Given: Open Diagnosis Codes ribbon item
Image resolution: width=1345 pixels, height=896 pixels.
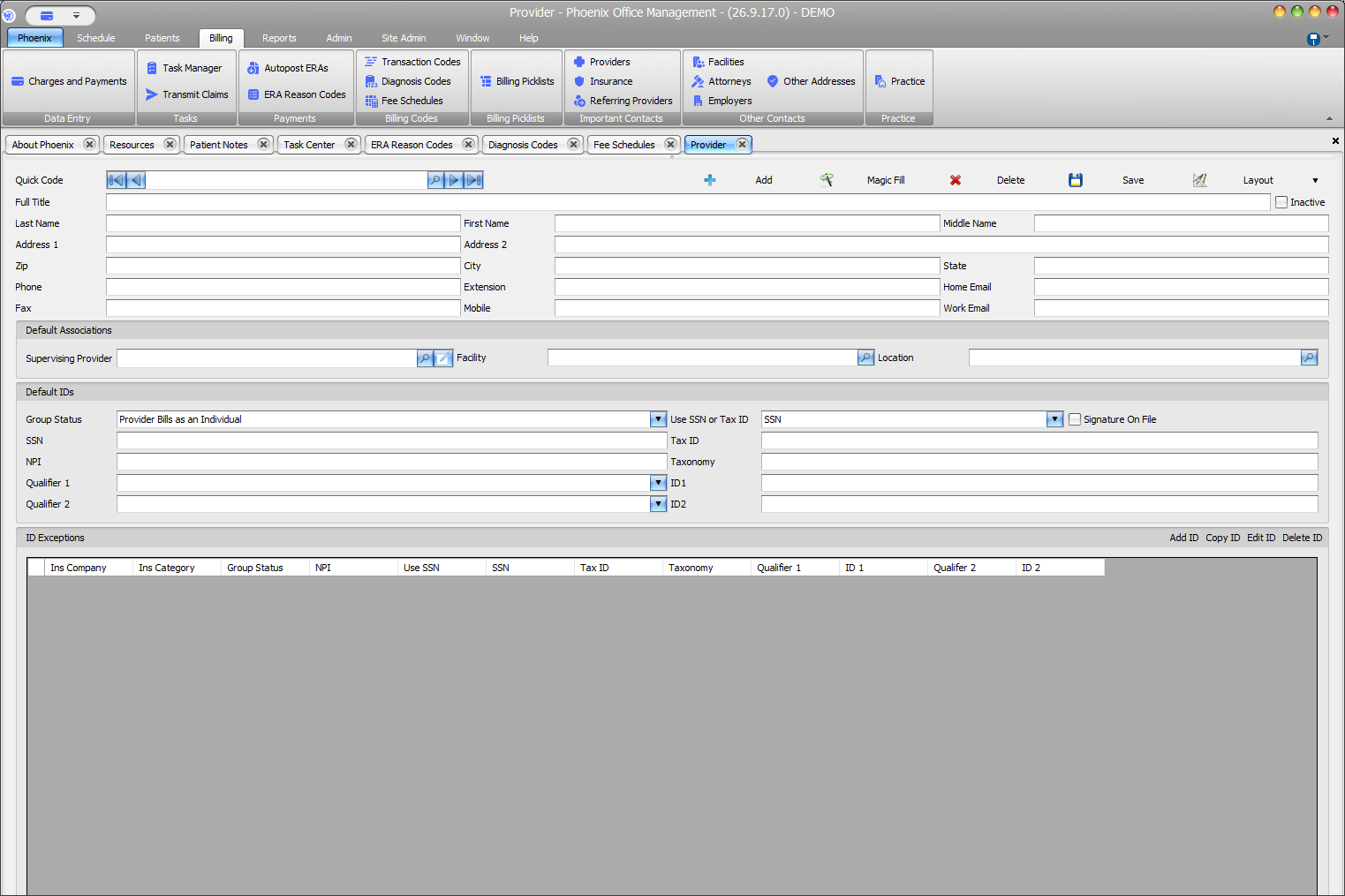Looking at the screenshot, I should 408,81.
